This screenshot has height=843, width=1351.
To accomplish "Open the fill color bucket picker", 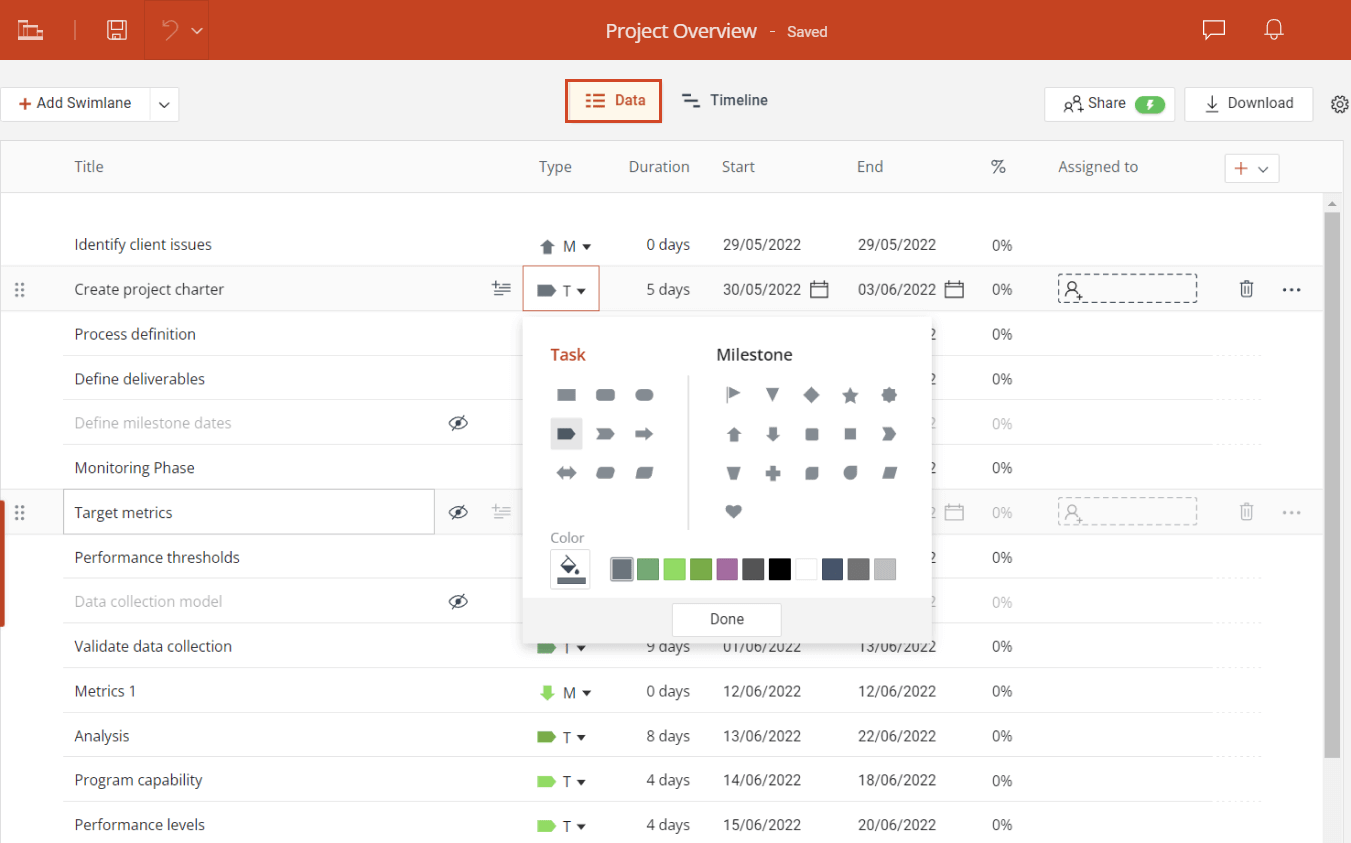I will pyautogui.click(x=570, y=568).
